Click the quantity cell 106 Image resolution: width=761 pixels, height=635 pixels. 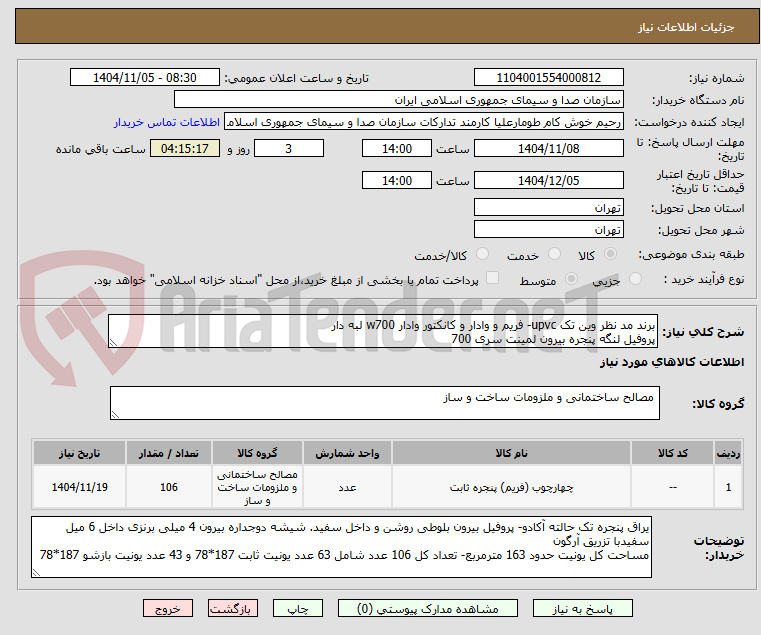(168, 487)
